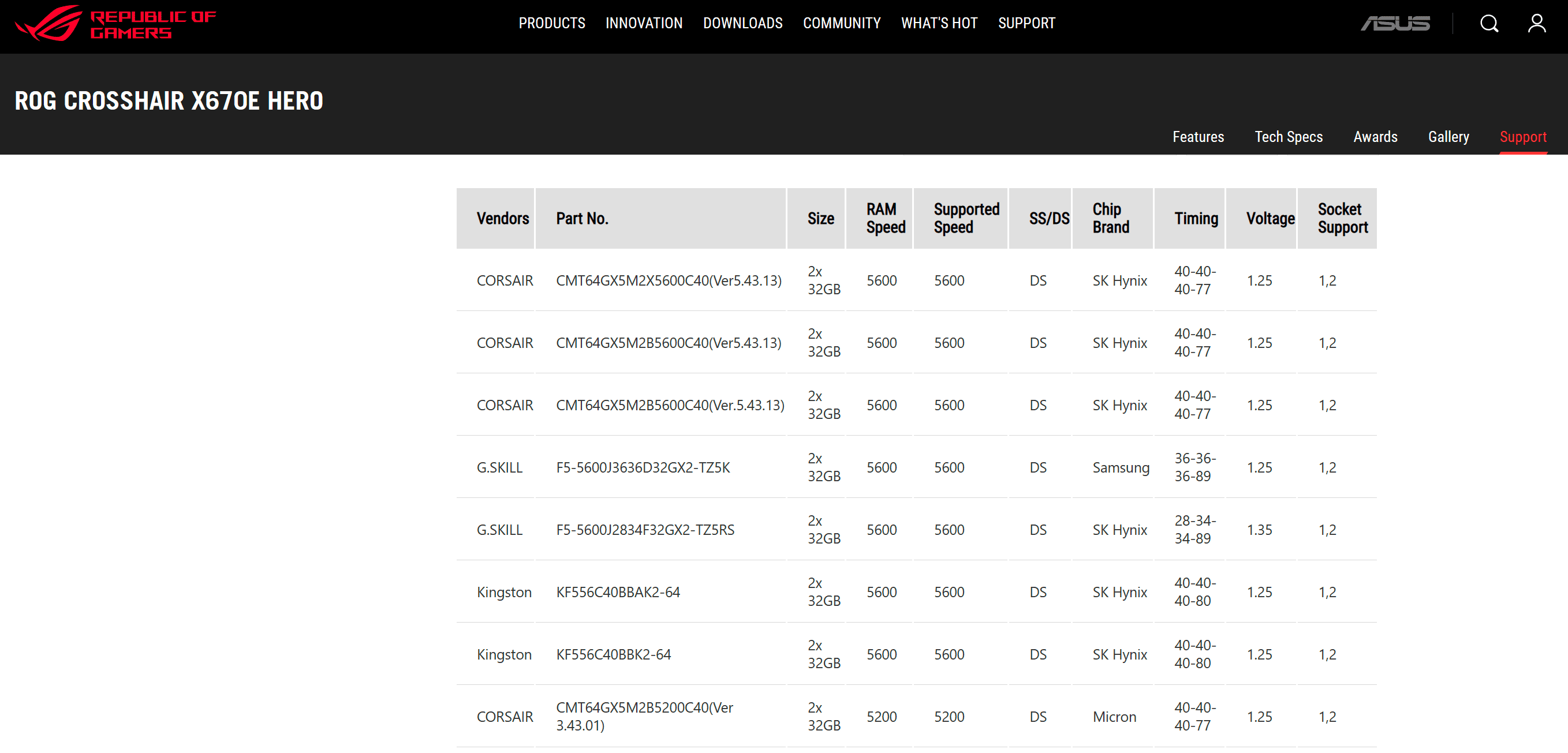Screen dimensions: 1568x753
Task: Switch to the Tech Specs tab
Action: [x=1288, y=137]
